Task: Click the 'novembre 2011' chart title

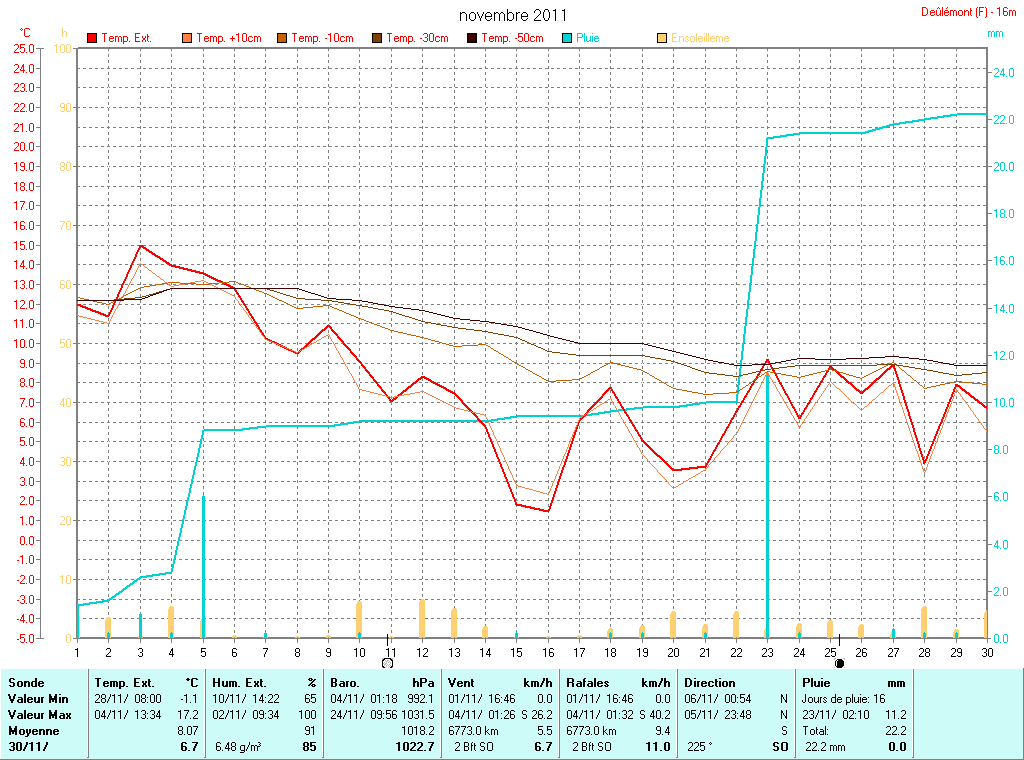Action: pos(512,16)
